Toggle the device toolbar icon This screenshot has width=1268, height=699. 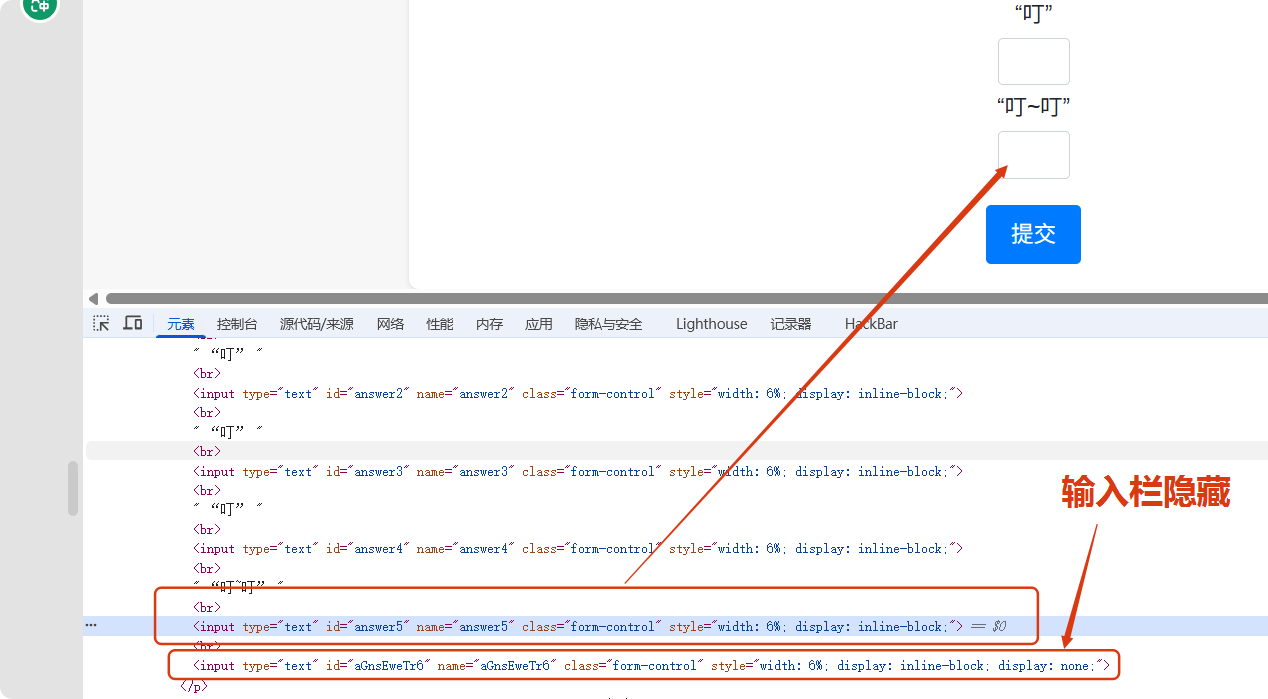(x=132, y=323)
